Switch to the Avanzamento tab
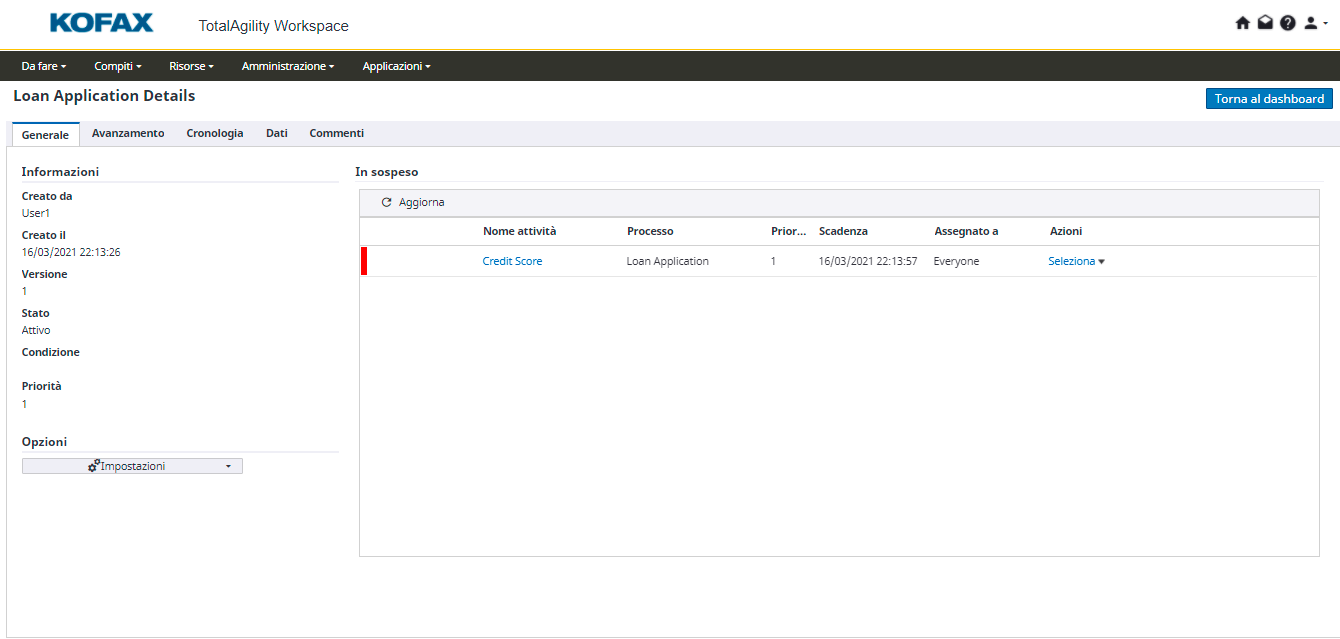The image size is (1340, 639). click(x=128, y=133)
